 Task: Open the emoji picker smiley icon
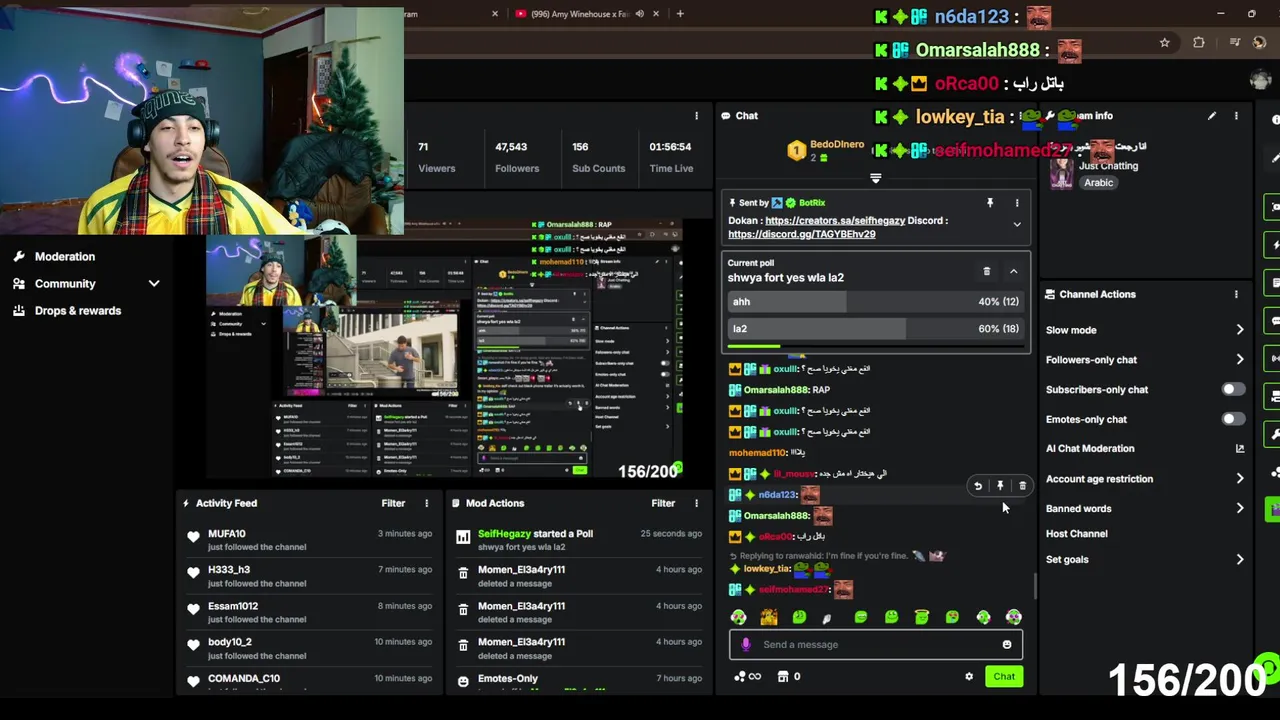1007,645
